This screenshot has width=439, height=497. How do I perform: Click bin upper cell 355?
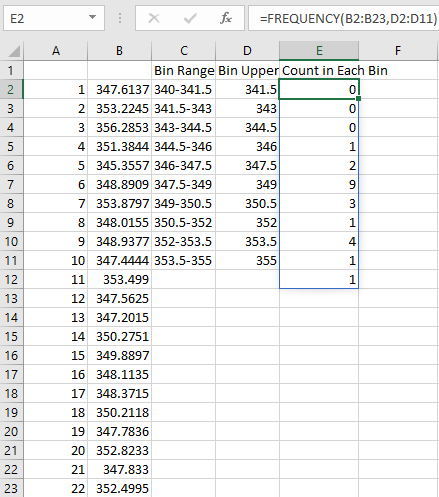point(248,260)
